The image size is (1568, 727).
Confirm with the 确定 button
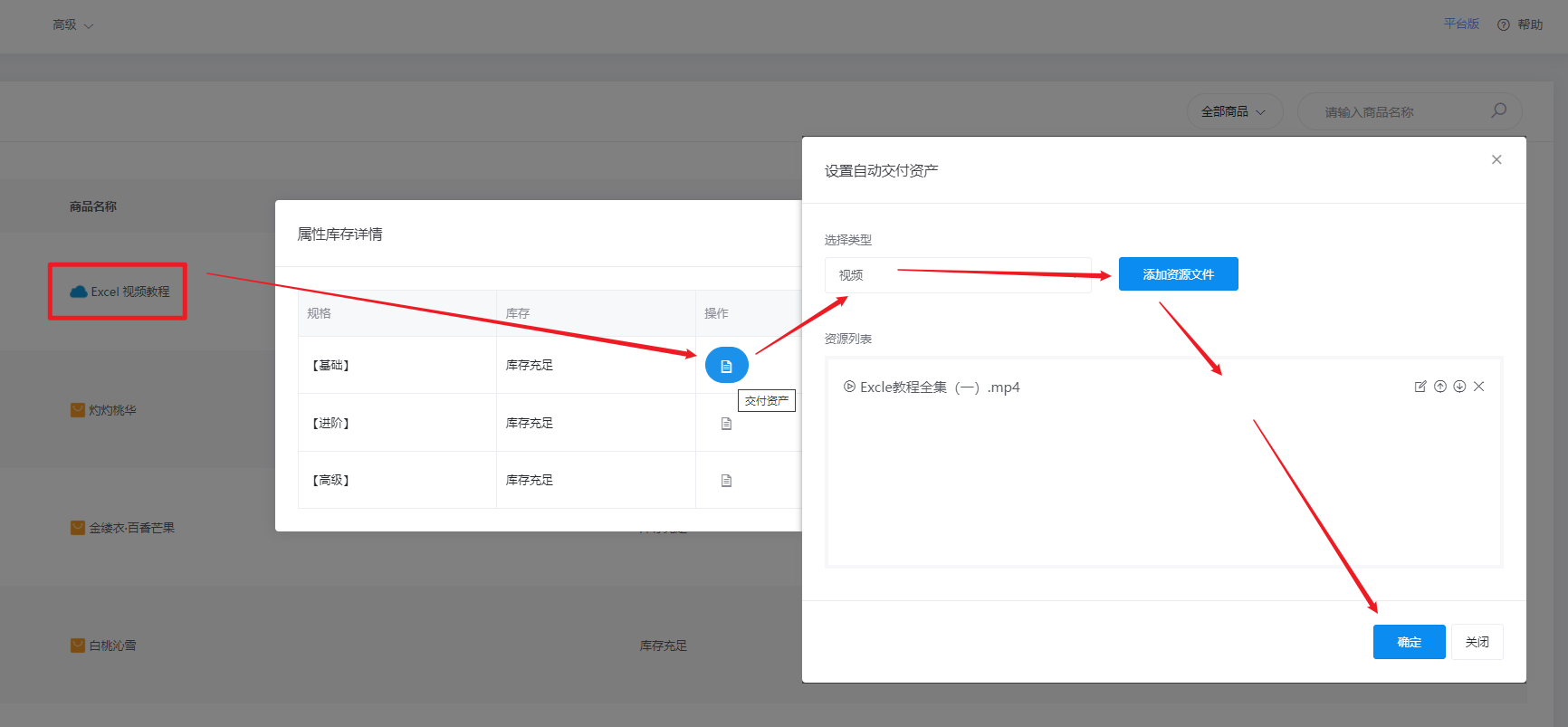(x=1409, y=642)
